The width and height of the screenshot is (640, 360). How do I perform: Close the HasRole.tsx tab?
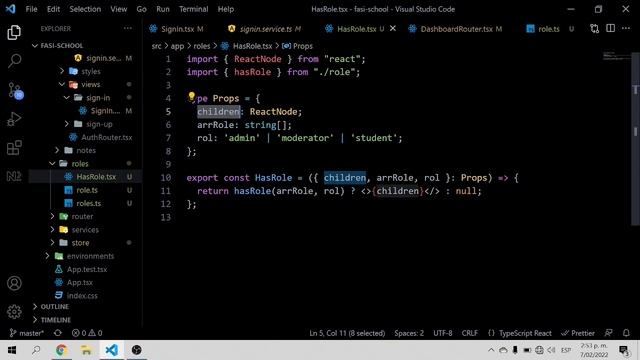click(x=393, y=29)
